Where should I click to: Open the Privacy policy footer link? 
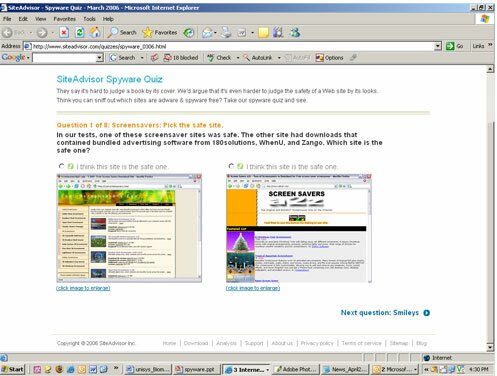click(x=317, y=343)
